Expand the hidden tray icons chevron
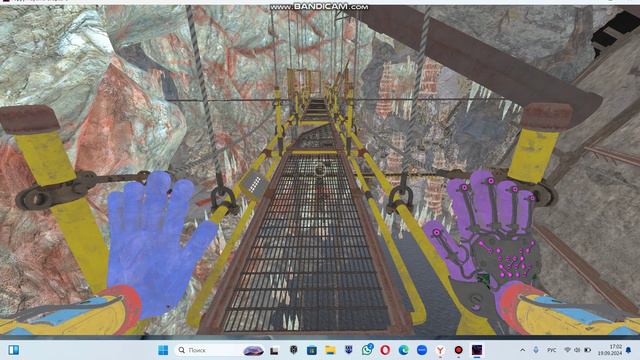The image size is (640, 360). pos(522,350)
